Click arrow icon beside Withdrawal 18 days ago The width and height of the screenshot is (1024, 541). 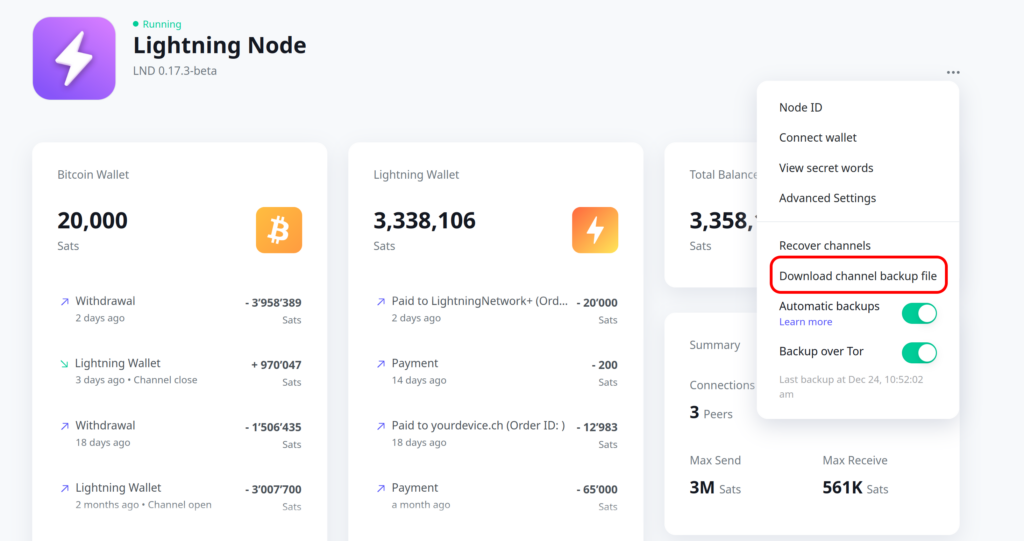(x=65, y=426)
